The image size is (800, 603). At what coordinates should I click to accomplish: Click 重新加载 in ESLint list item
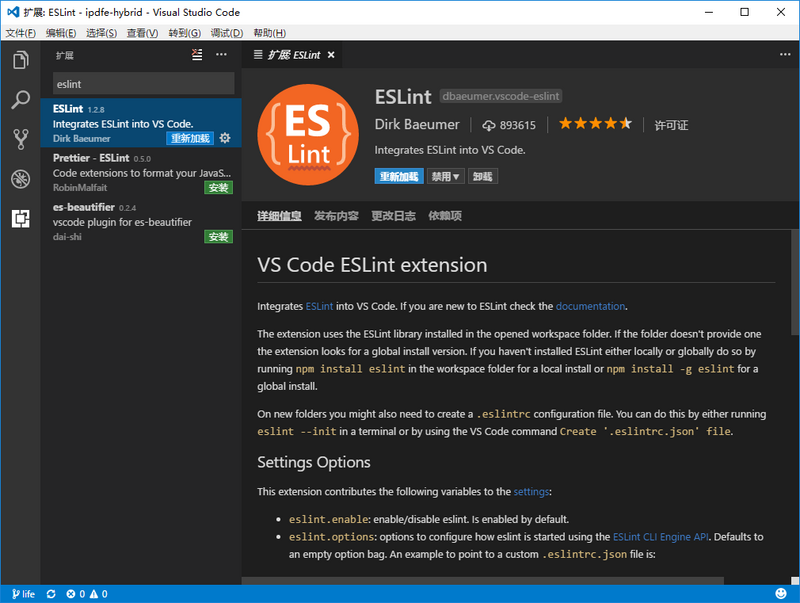tap(190, 138)
